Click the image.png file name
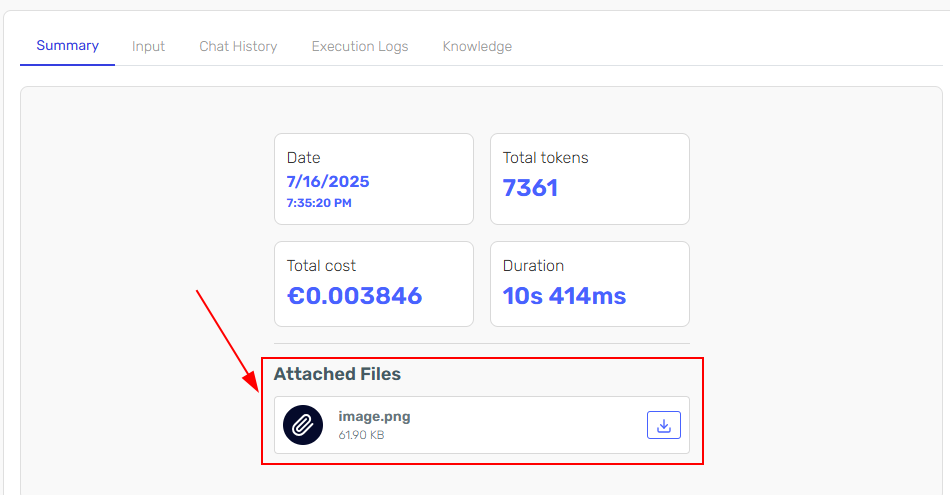This screenshot has width=950, height=495. [374, 417]
